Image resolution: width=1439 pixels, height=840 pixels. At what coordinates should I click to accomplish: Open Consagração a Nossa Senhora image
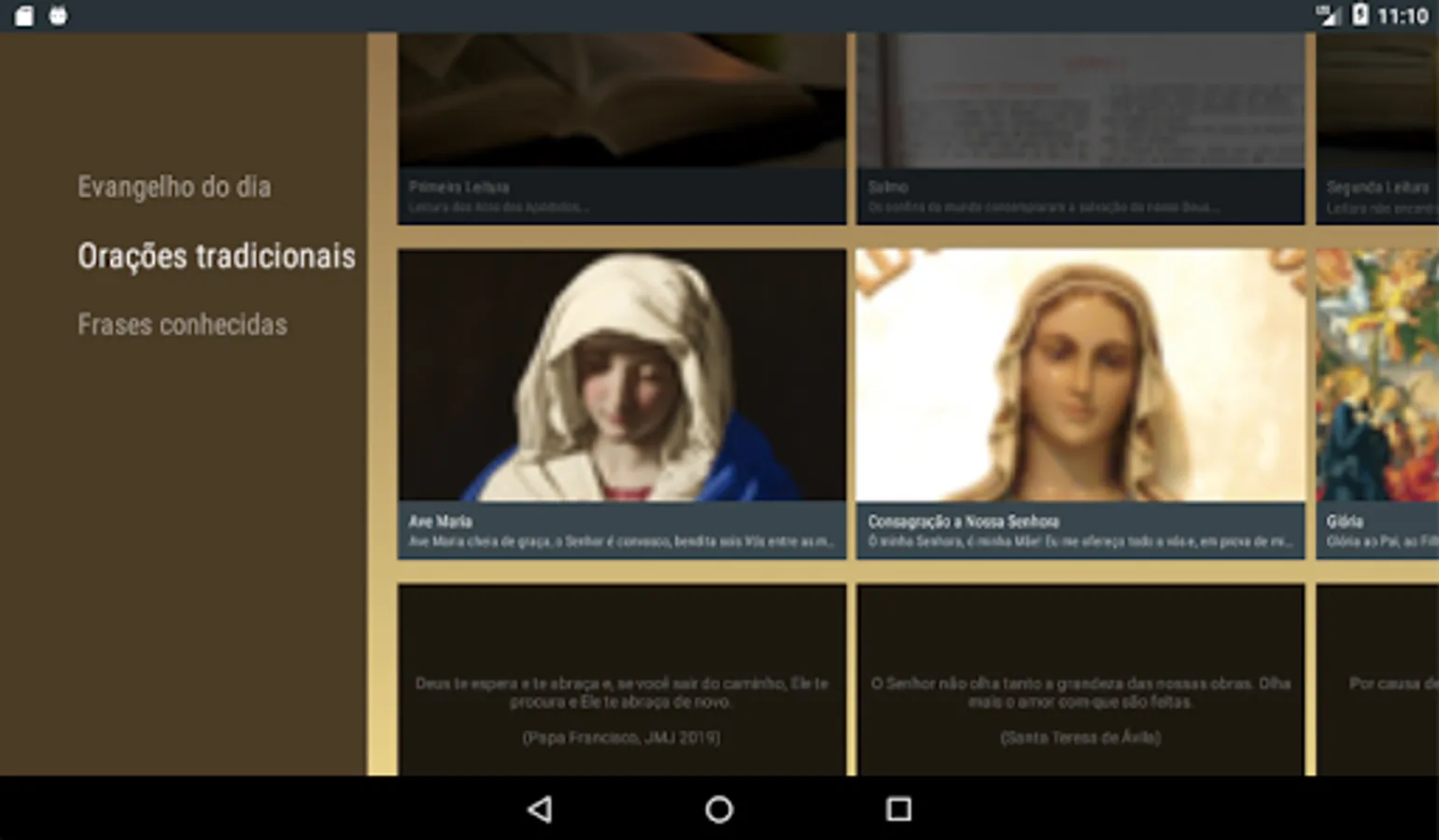point(1080,375)
